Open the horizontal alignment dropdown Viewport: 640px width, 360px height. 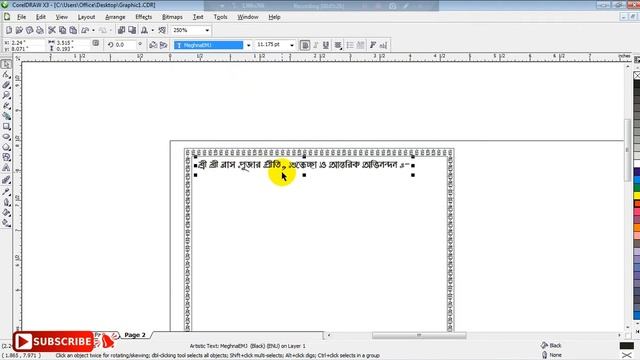pyautogui.click(x=338, y=45)
